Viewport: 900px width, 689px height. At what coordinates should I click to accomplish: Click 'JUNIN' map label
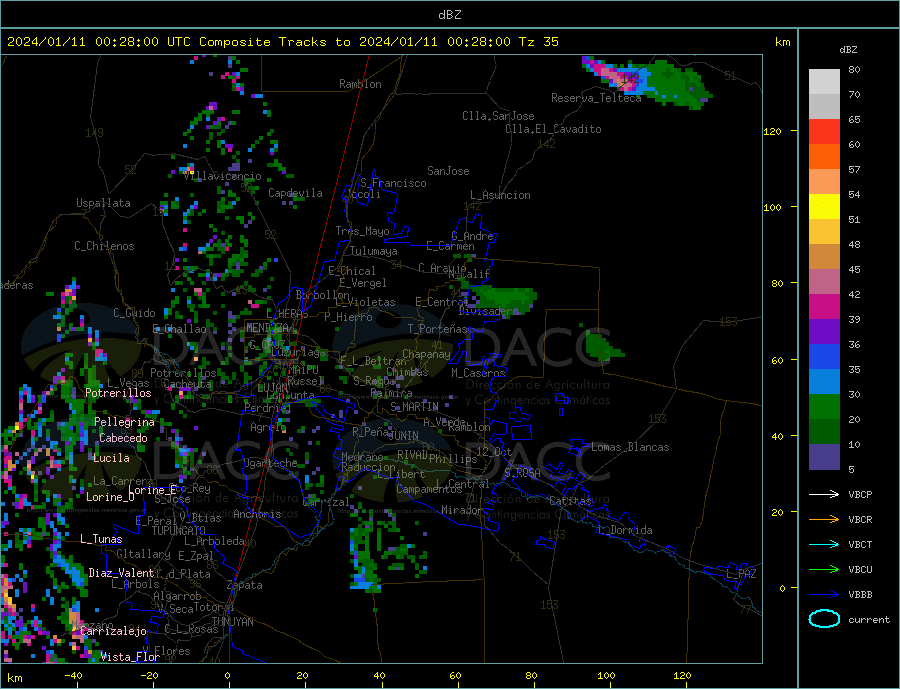click(403, 436)
